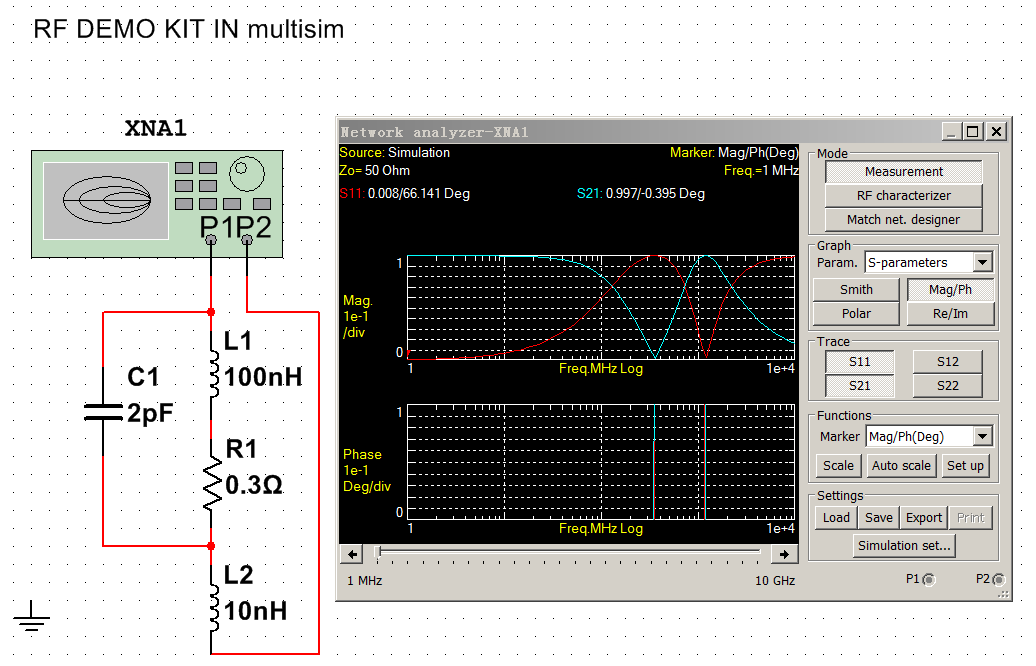Click the XNA1 network analyzer instrument icon
1036x666 pixels.
[155, 203]
